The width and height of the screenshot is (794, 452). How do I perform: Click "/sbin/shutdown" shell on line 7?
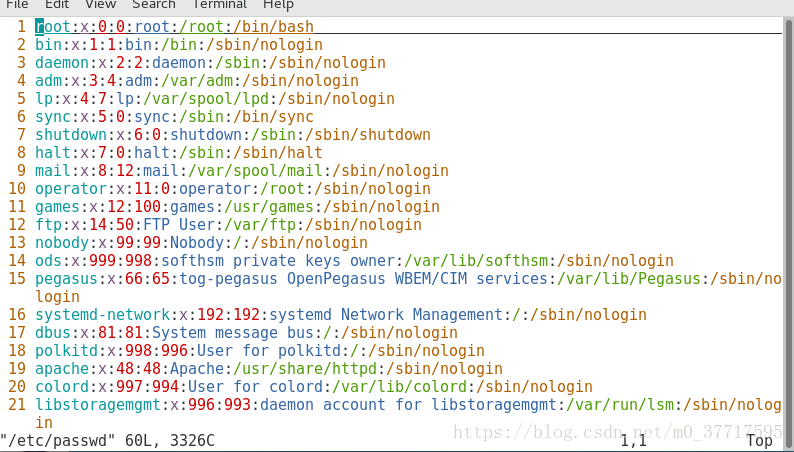368,135
